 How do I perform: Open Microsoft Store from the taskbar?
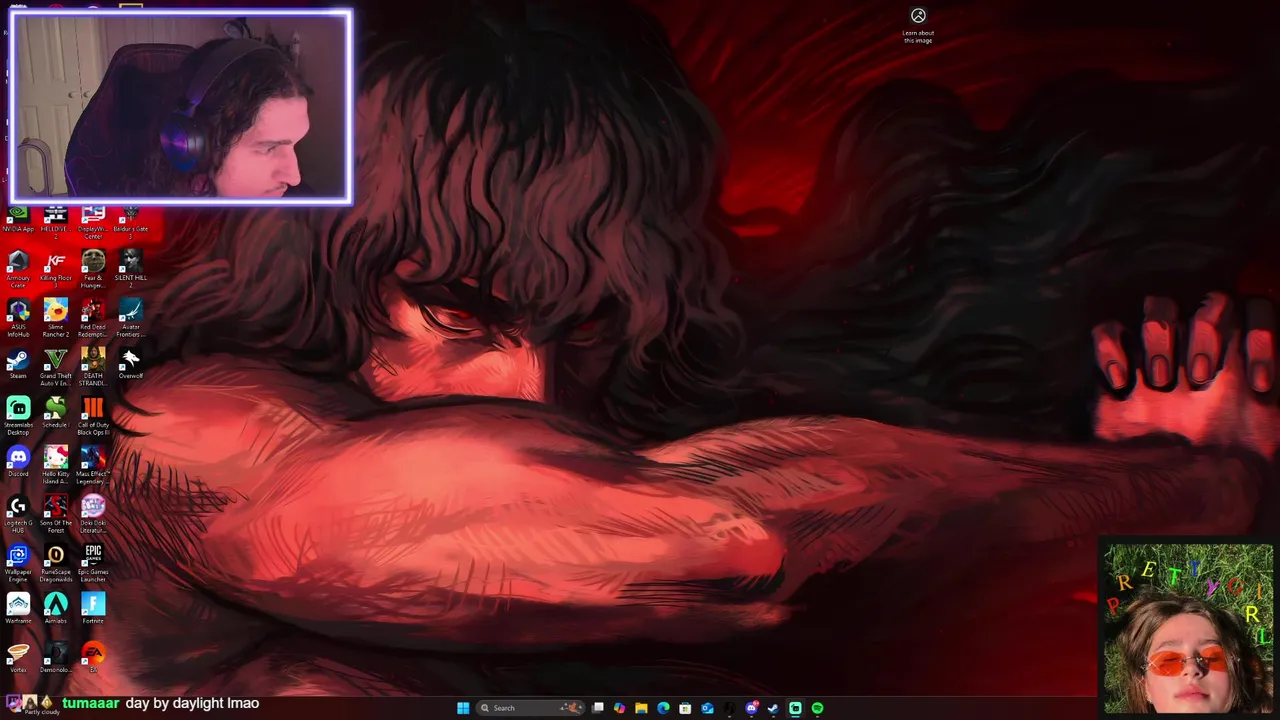click(x=685, y=708)
